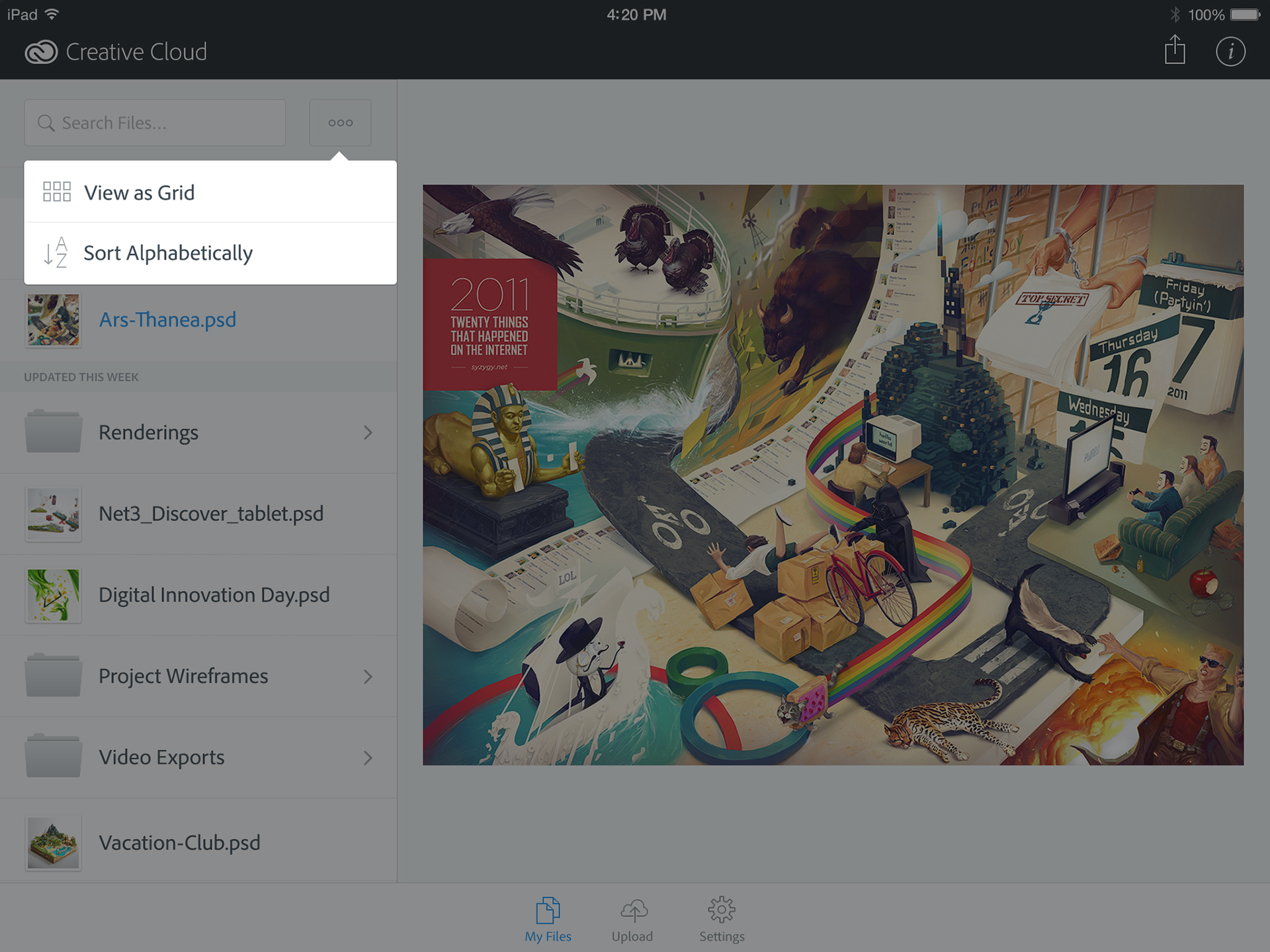The width and height of the screenshot is (1270, 952).
Task: Open Ars-Thanea.psd file
Action: pos(198,320)
